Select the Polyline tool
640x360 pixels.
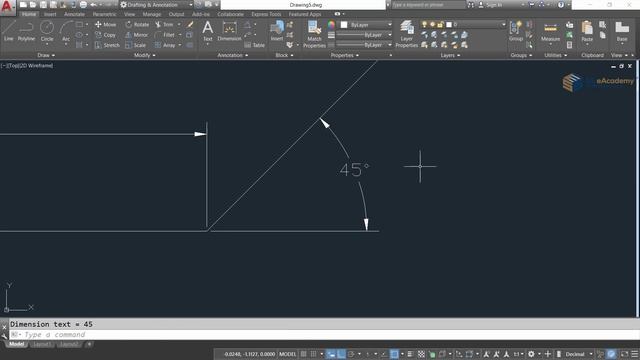coord(26,31)
